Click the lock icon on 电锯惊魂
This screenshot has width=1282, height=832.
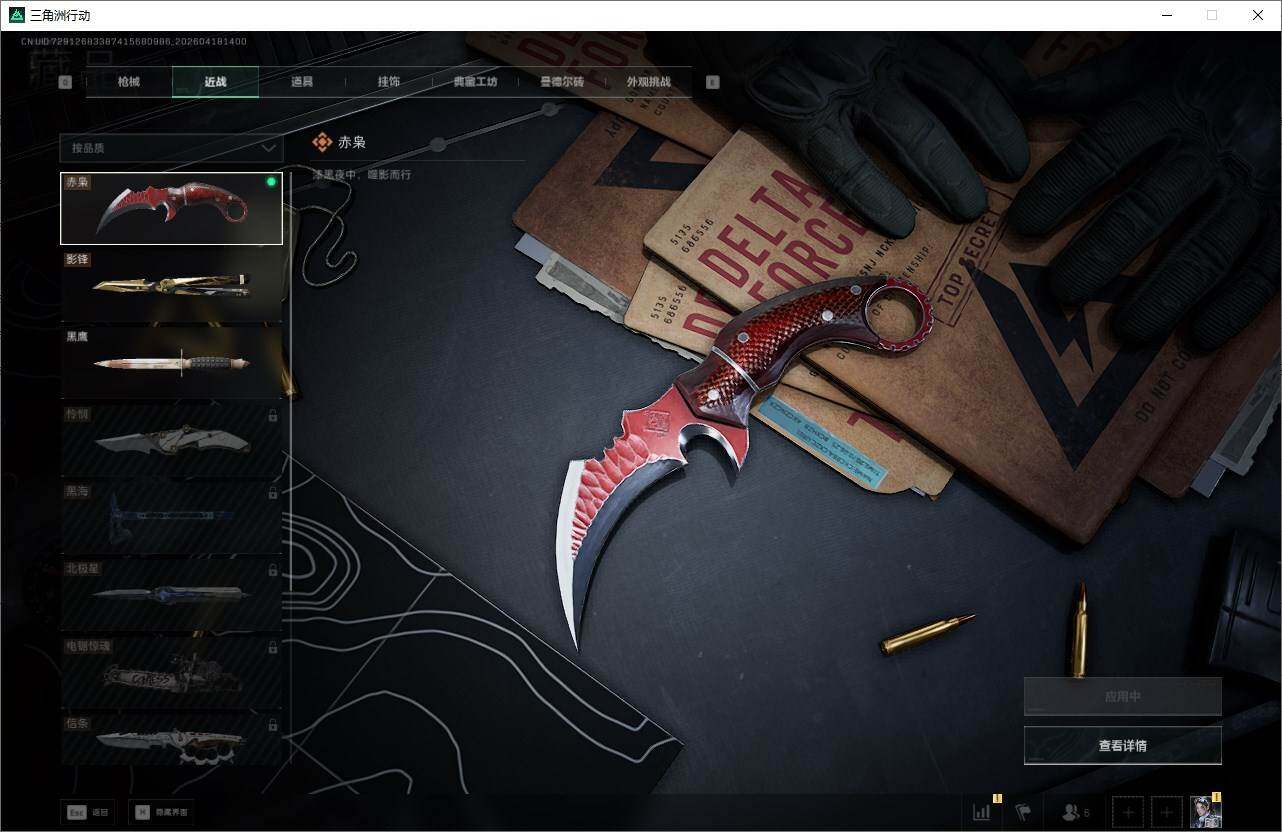273,647
